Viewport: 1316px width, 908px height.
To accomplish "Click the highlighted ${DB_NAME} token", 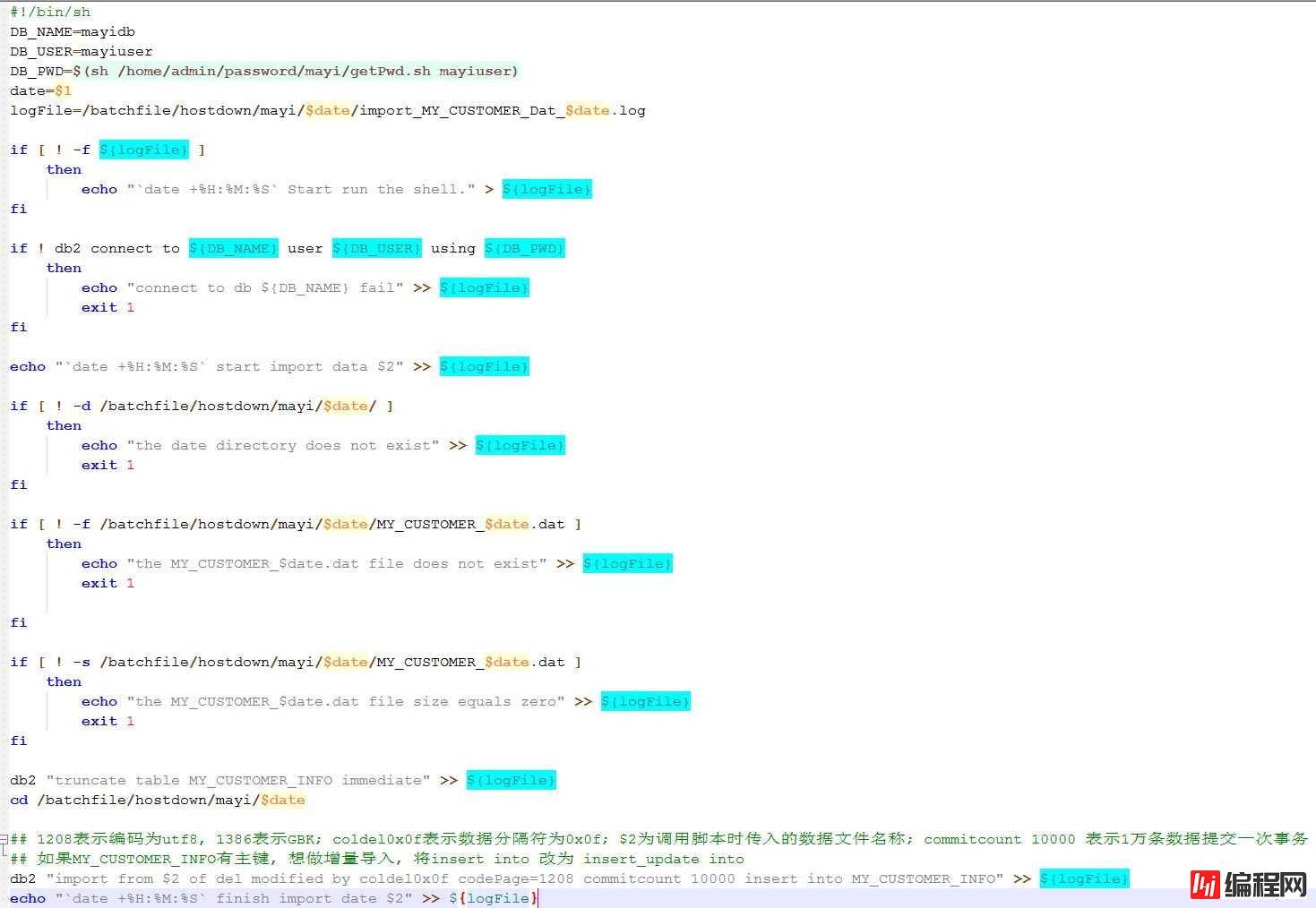I will pos(234,248).
